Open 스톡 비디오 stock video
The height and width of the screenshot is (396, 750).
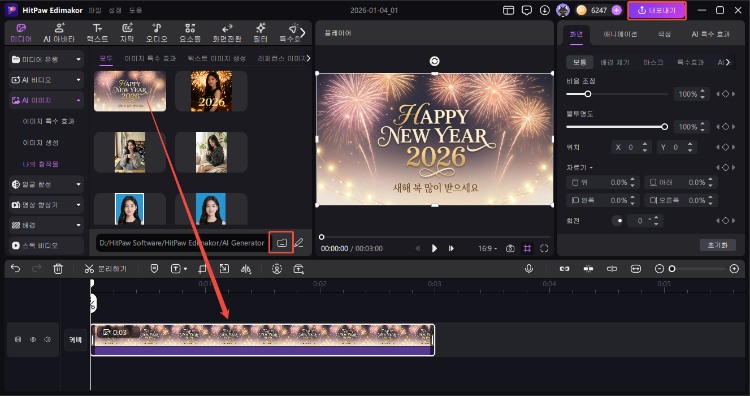click(x=46, y=245)
